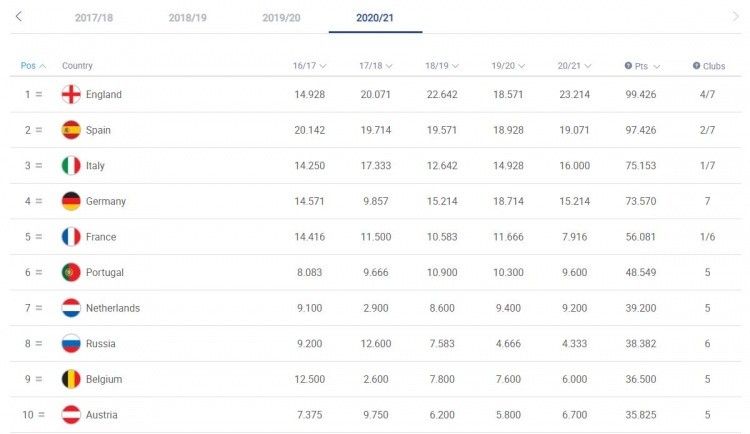The width and height of the screenshot is (750, 434).
Task: Click the Portugal flag icon
Action: (71, 272)
